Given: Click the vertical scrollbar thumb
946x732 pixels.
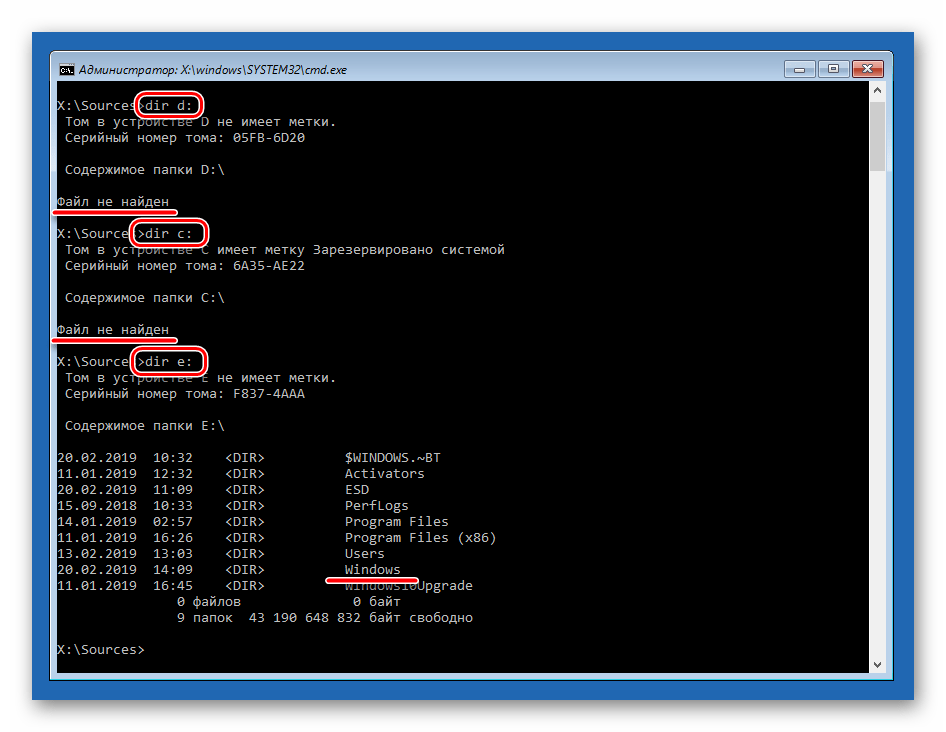Looking at the screenshot, I should pyautogui.click(x=877, y=135).
